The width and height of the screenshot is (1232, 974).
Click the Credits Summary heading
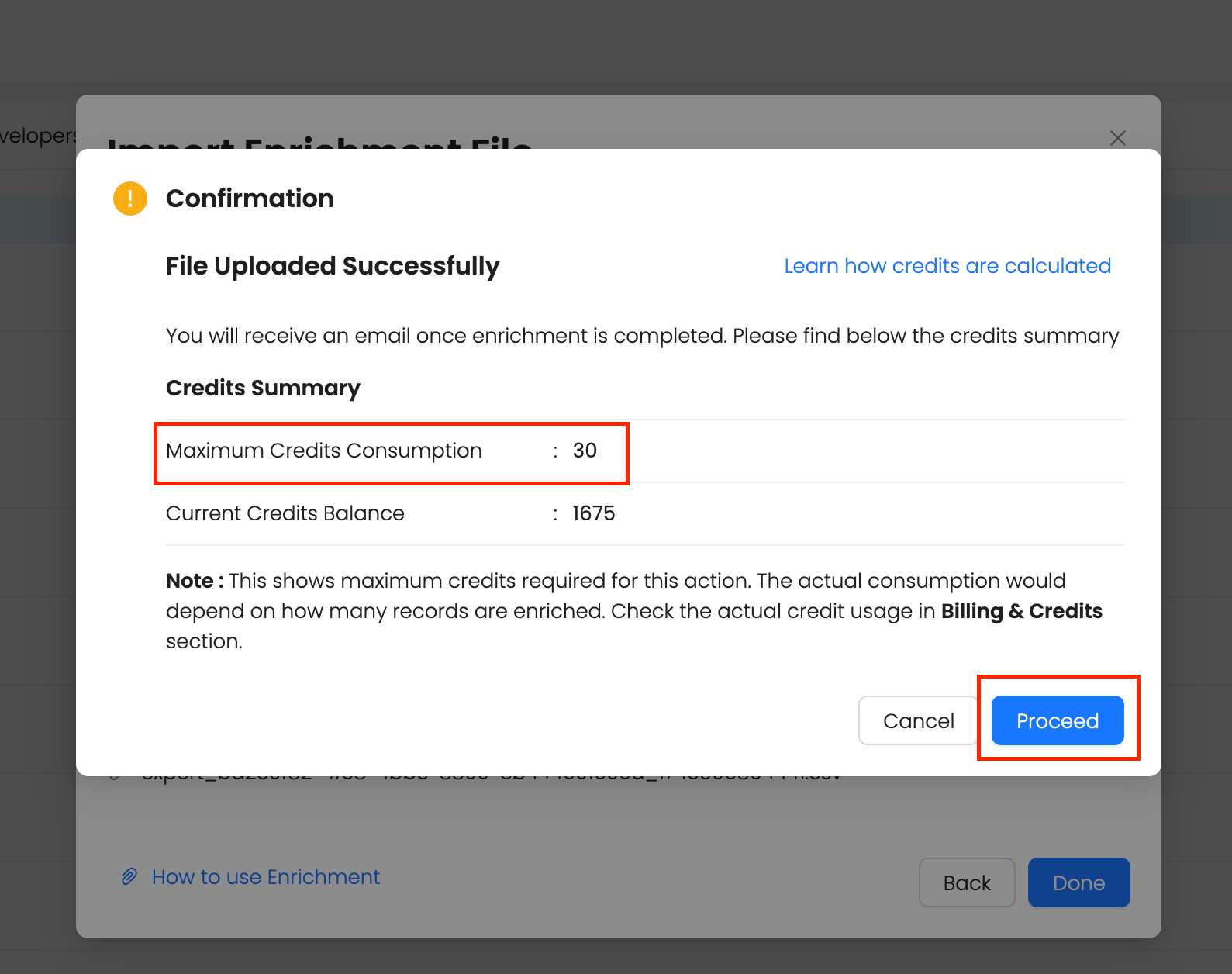coord(263,388)
